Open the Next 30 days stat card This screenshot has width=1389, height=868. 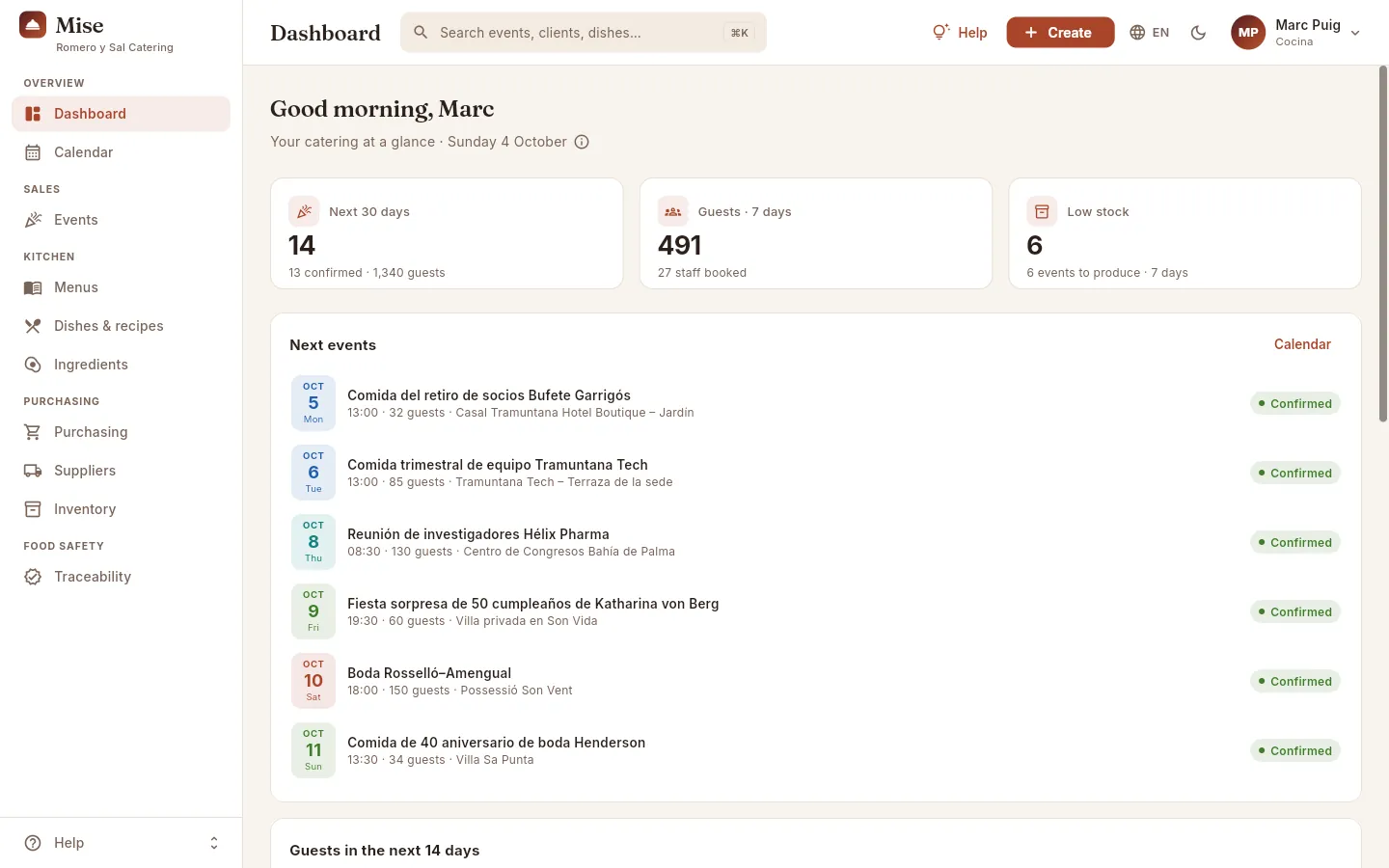447,233
